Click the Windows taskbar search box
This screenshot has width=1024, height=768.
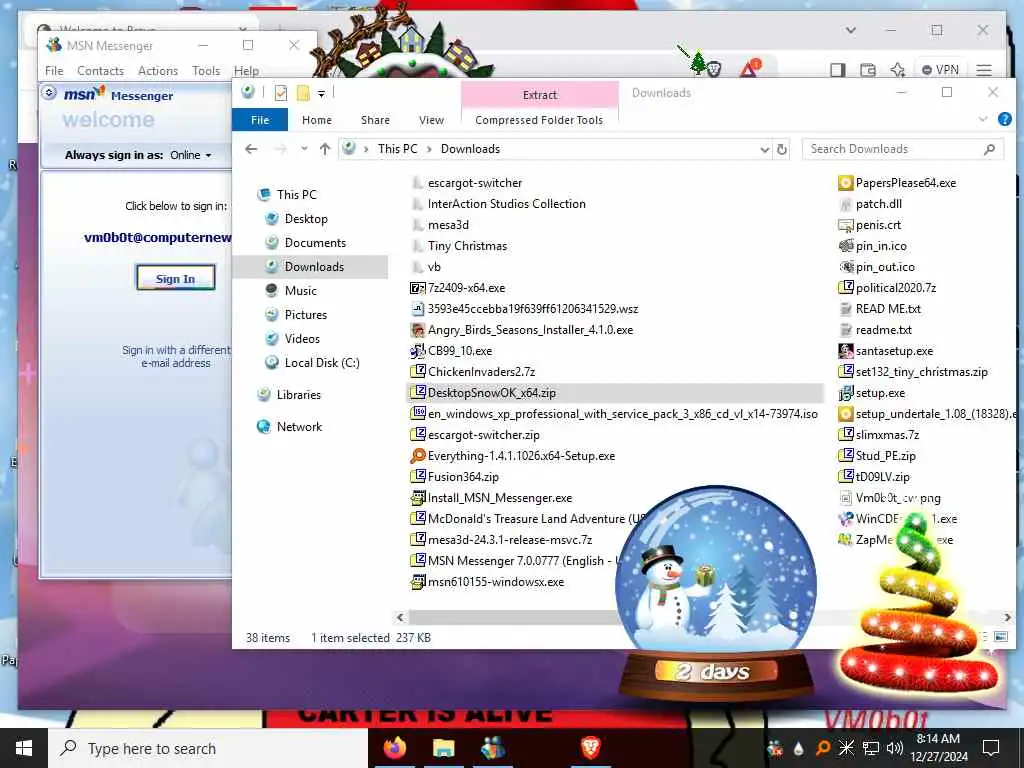[208, 748]
